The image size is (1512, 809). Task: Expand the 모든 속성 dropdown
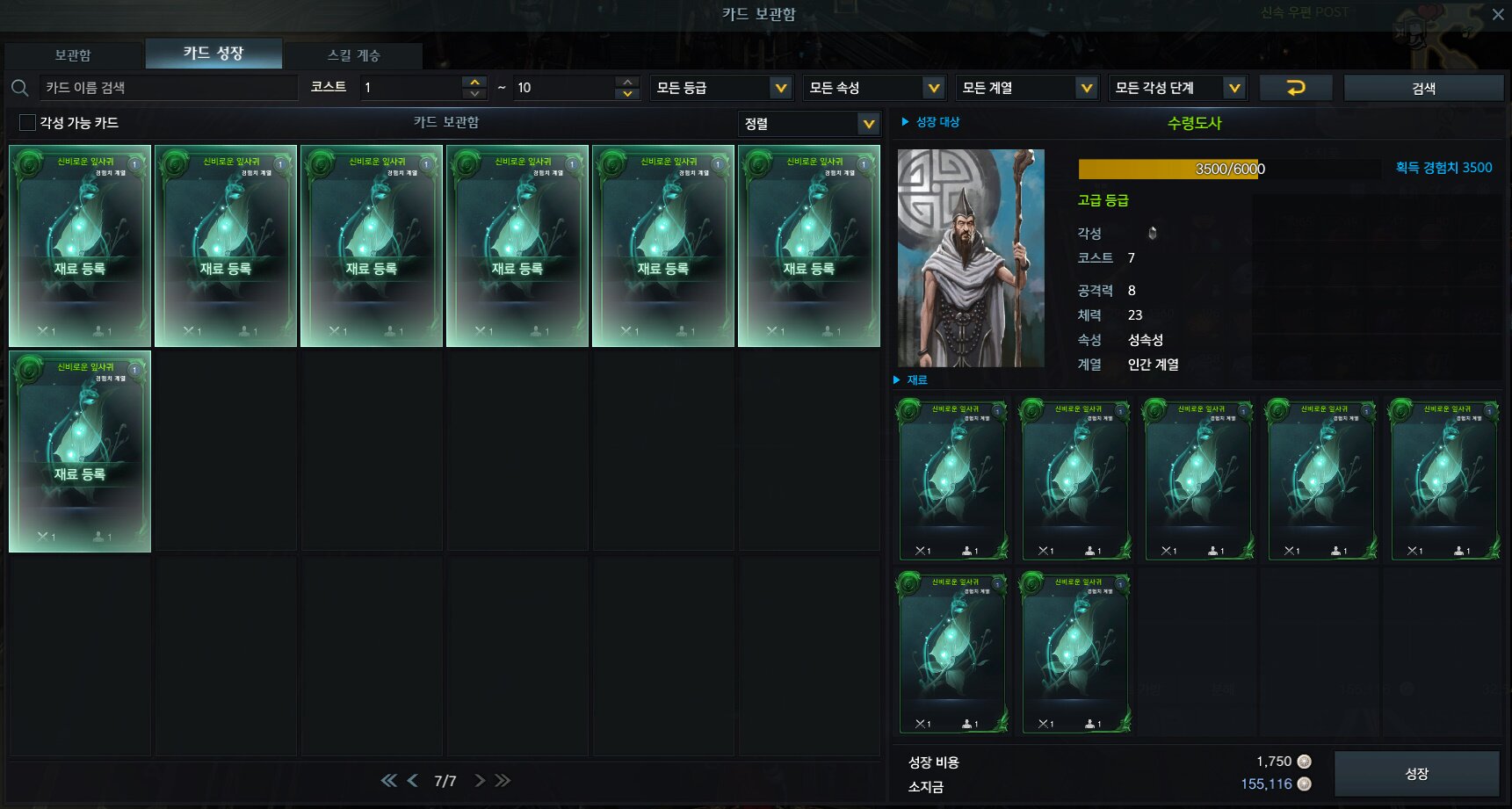coord(874,88)
